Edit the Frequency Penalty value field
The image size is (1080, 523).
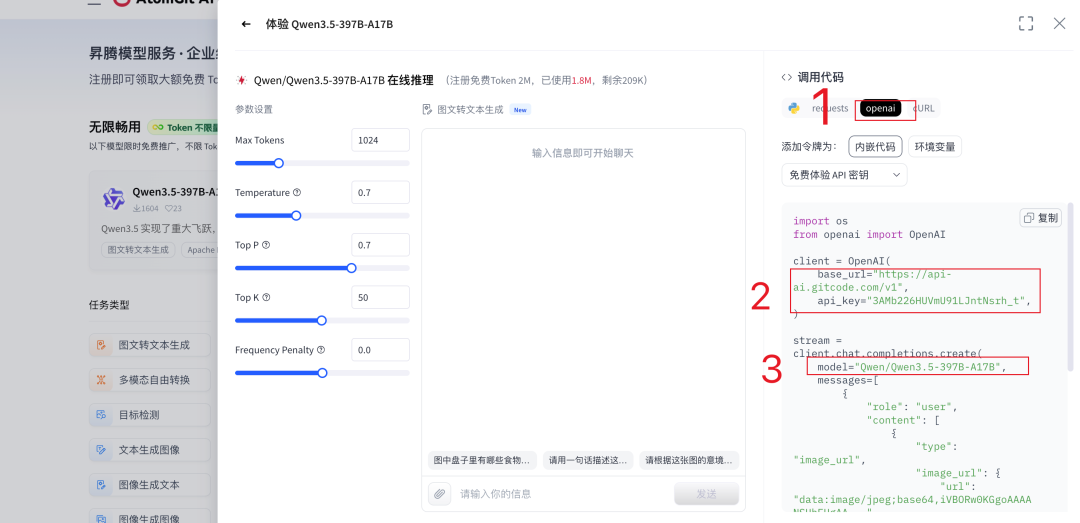pos(380,349)
